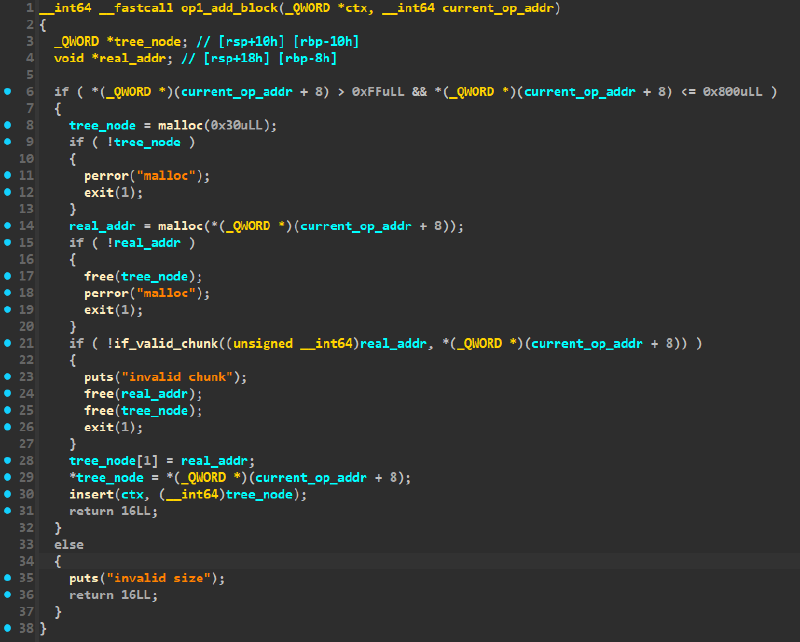The image size is (800, 642).
Task: Click current_op_addr in the function signature
Action: [x=497, y=8]
